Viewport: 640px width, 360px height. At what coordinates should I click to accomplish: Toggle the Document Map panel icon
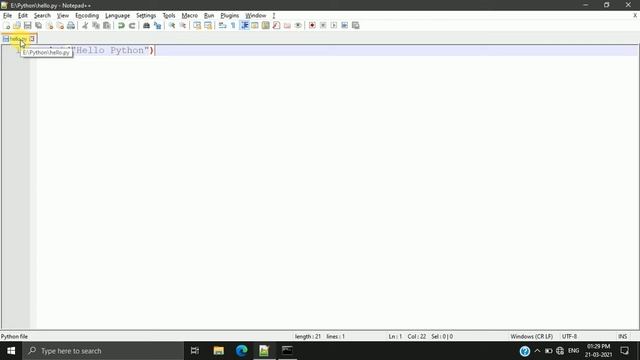(265, 25)
